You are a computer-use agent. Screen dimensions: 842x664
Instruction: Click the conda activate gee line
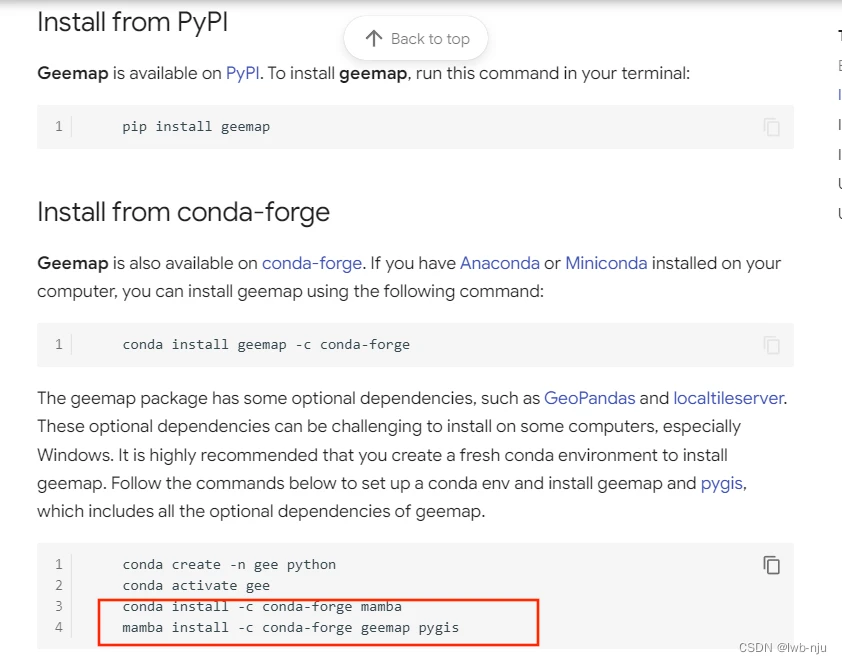pyautogui.click(x=196, y=585)
